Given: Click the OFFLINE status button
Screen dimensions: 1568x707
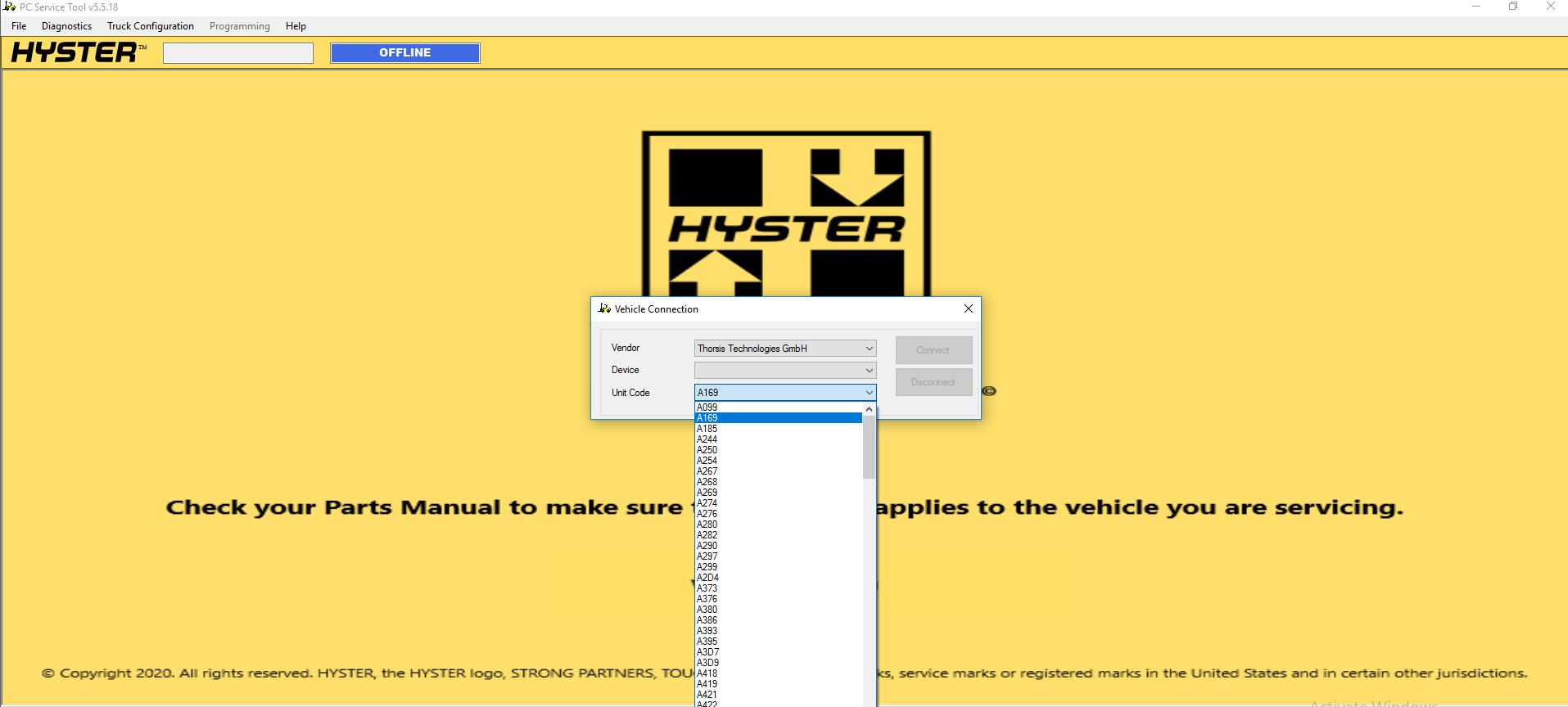Looking at the screenshot, I should click(405, 53).
